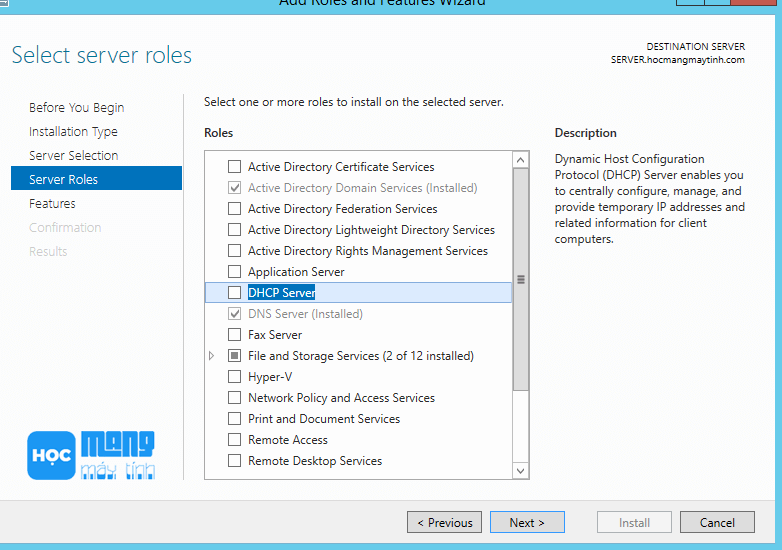Select Active Directory Certificate Services label
Image resolution: width=782 pixels, height=550 pixels.
pyautogui.click(x=341, y=167)
